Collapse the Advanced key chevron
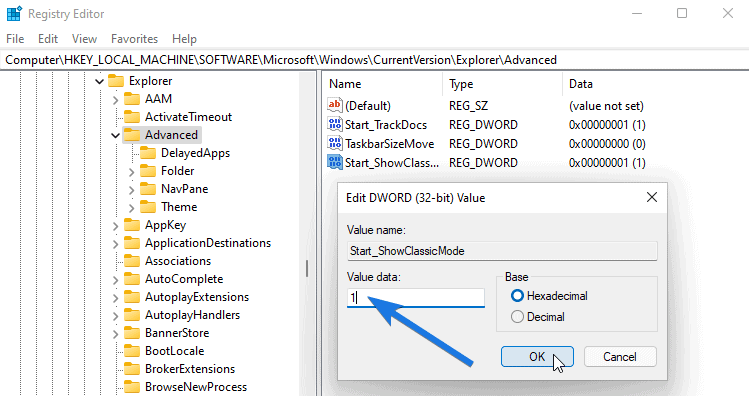749x396 pixels. coord(116,136)
